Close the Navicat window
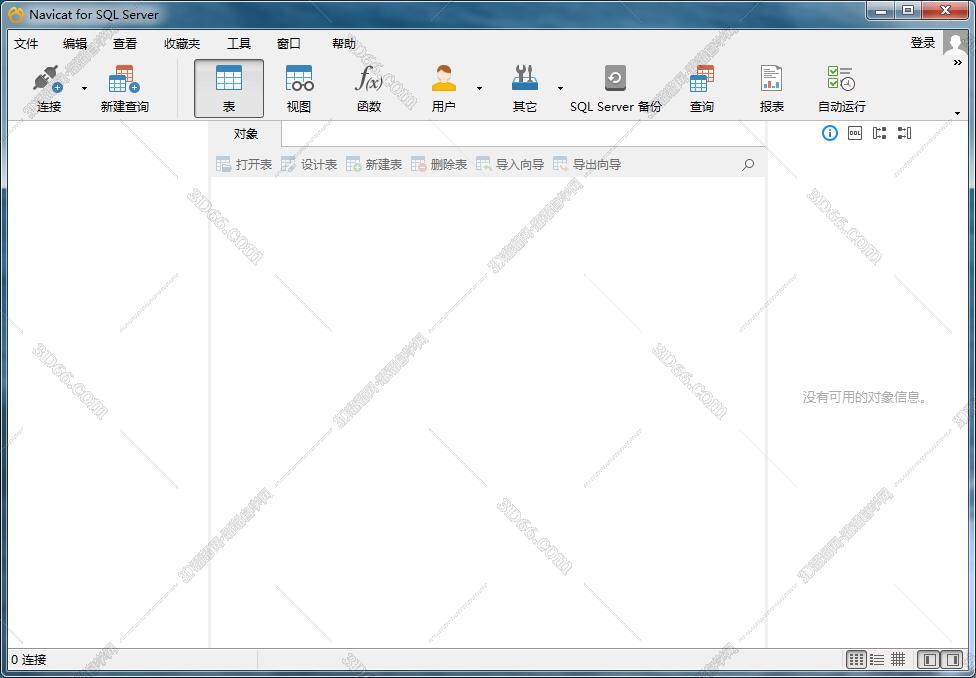 (x=945, y=10)
